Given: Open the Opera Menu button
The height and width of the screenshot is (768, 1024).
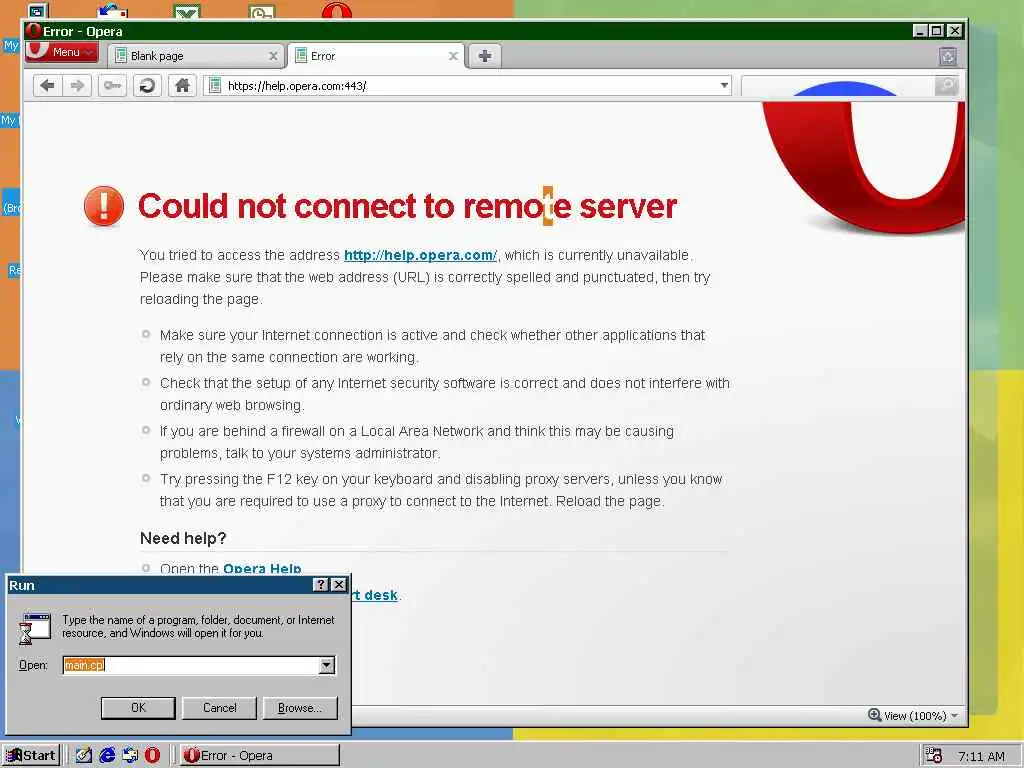Looking at the screenshot, I should [x=62, y=52].
